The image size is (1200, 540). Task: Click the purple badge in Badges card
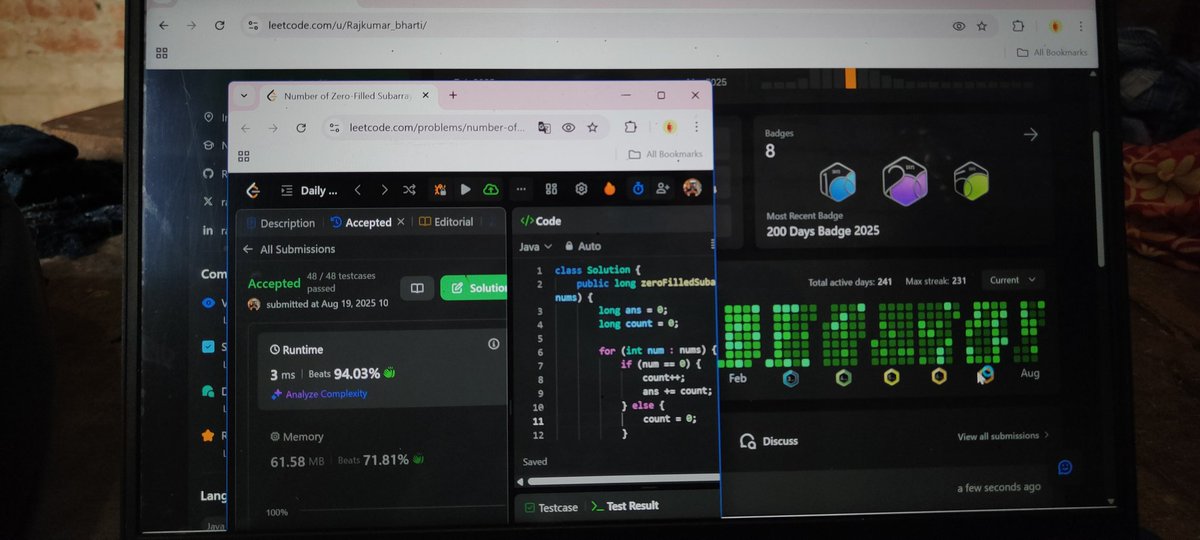pyautogui.click(x=905, y=181)
